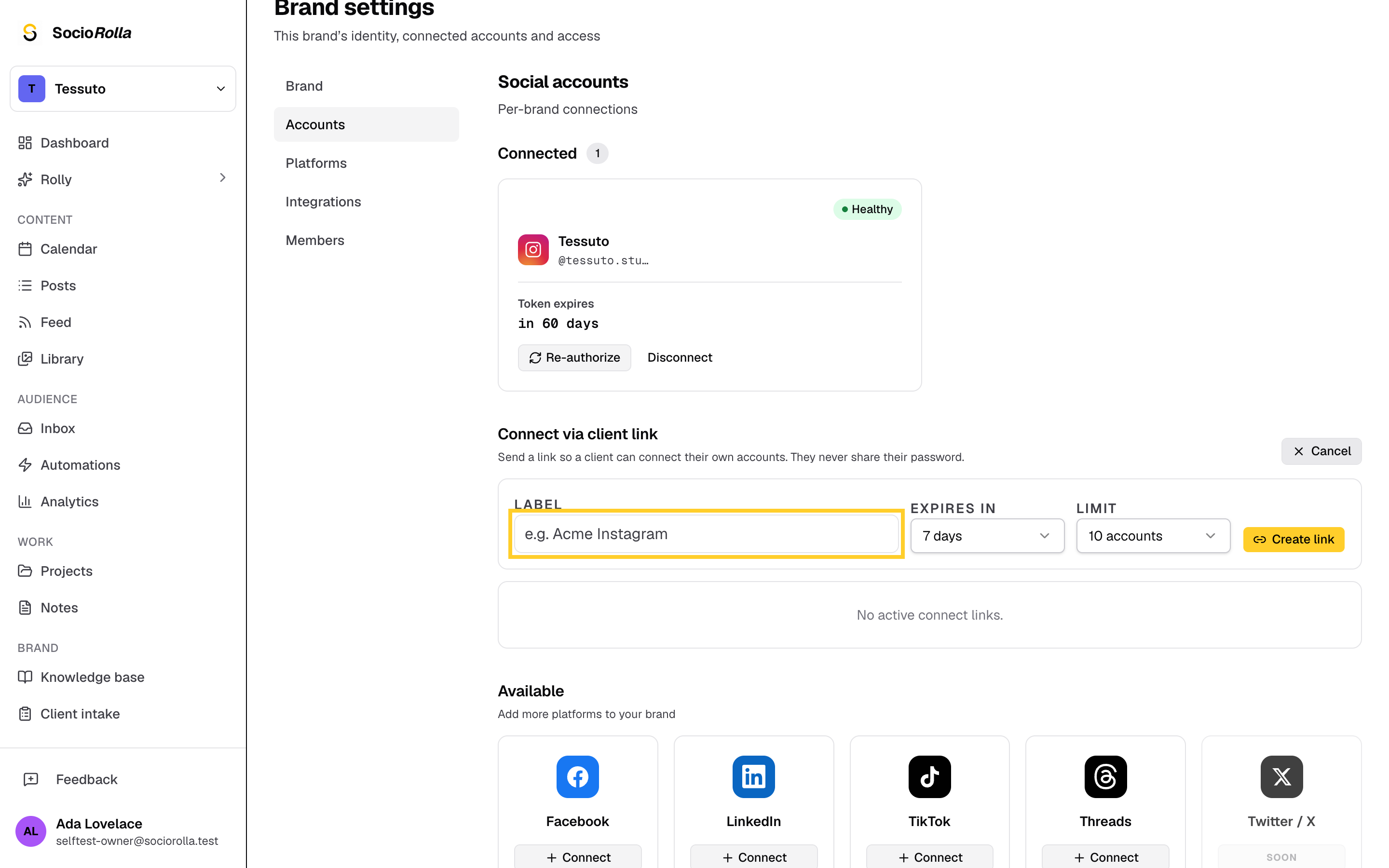Click the Posts list icon
1389x868 pixels.
click(25, 286)
